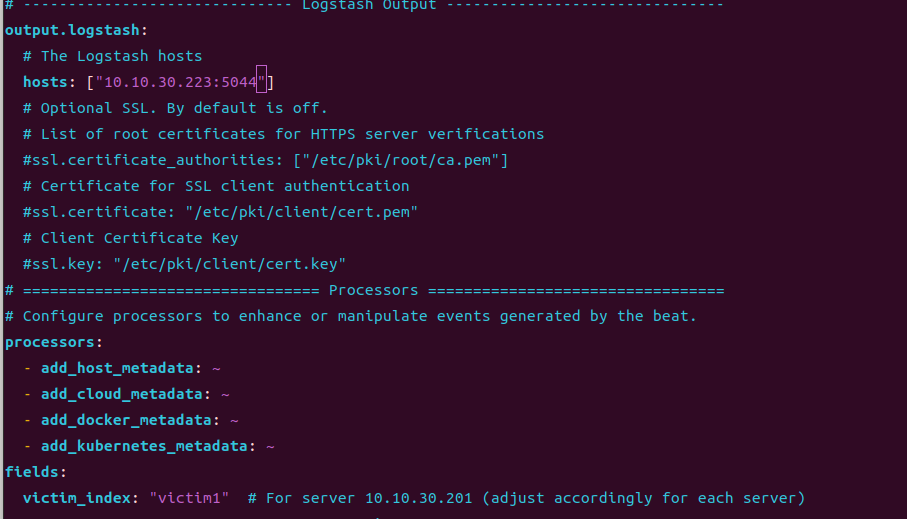
Task: Click the 'fields:' key
Action: (36, 472)
